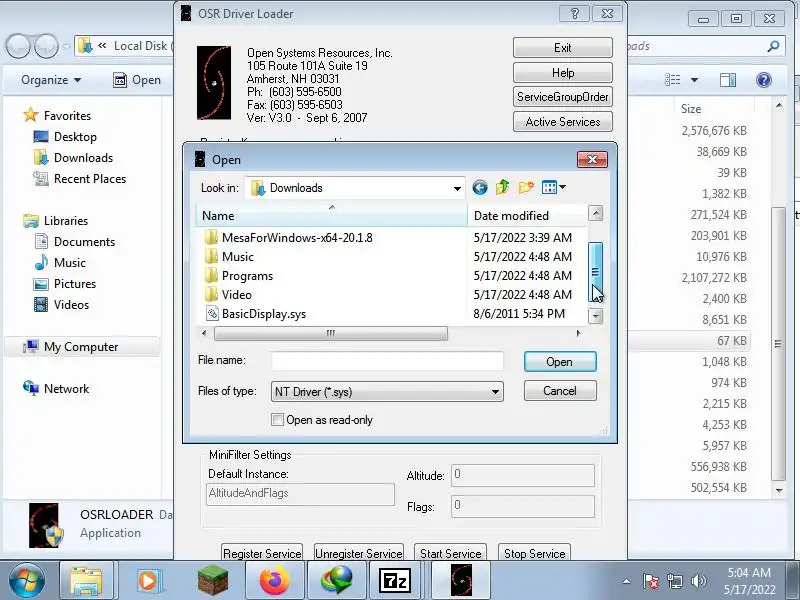Open the View menu icon in Open dialog

[x=554, y=187]
